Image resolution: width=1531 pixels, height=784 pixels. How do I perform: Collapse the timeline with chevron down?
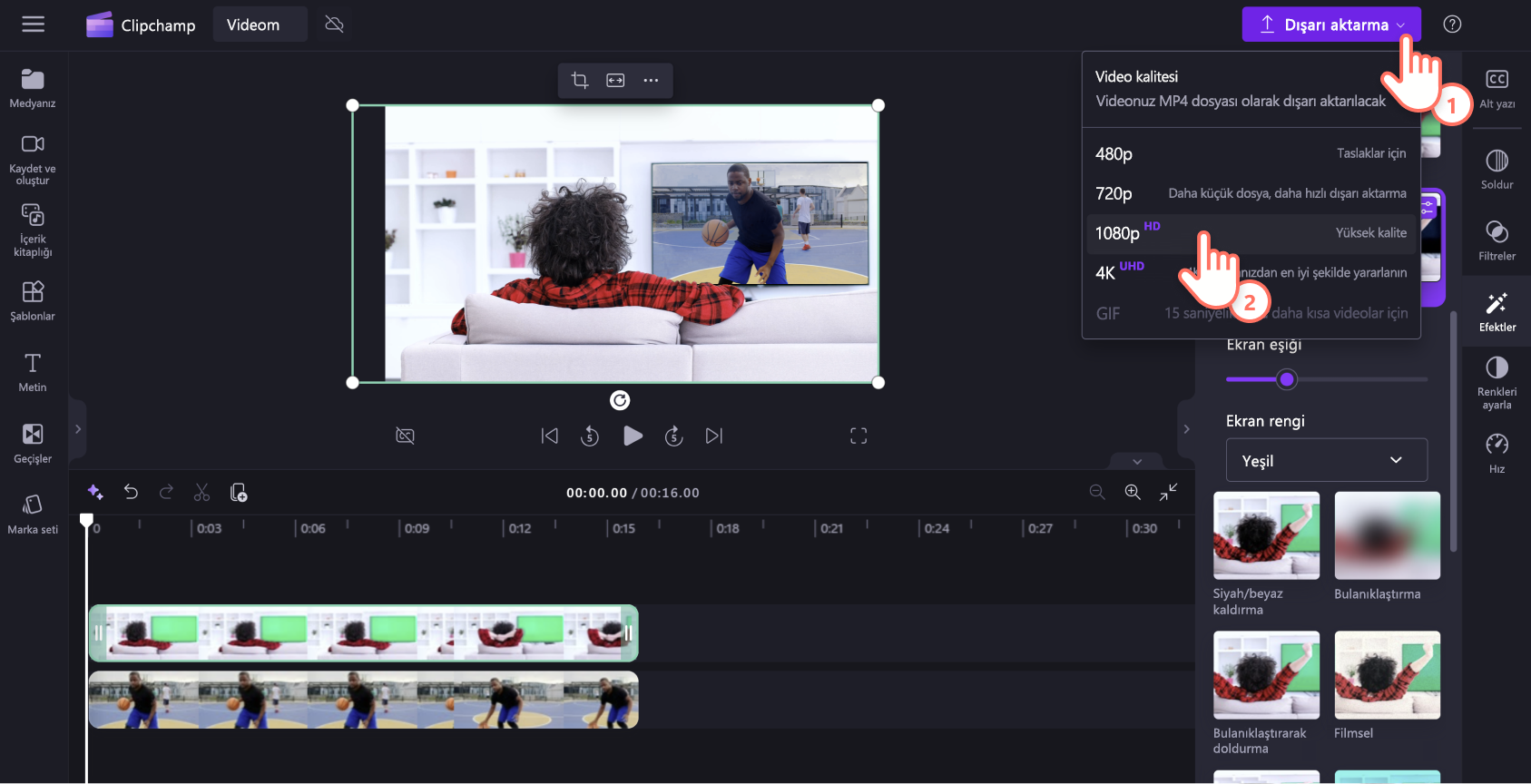(1137, 461)
